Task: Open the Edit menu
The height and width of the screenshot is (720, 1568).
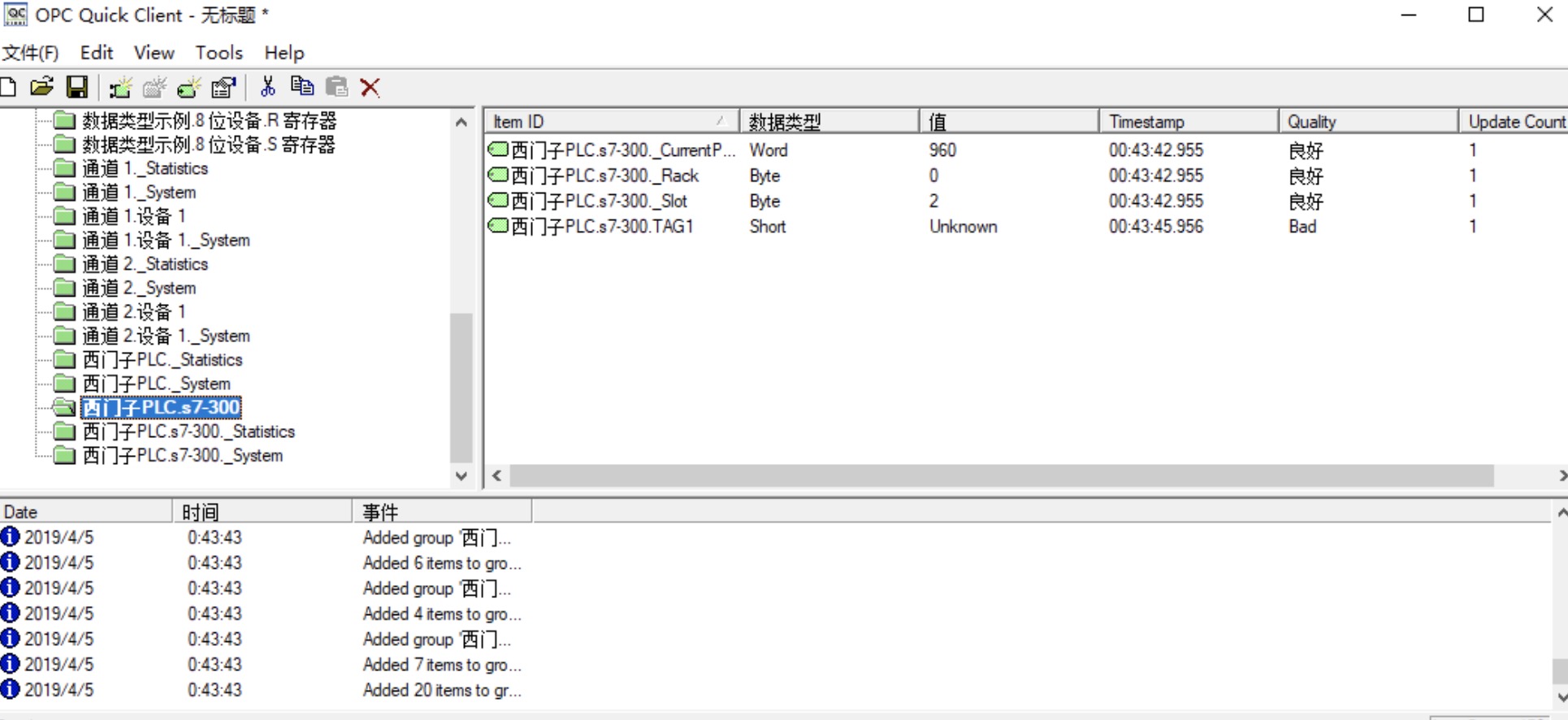Action: (x=97, y=53)
